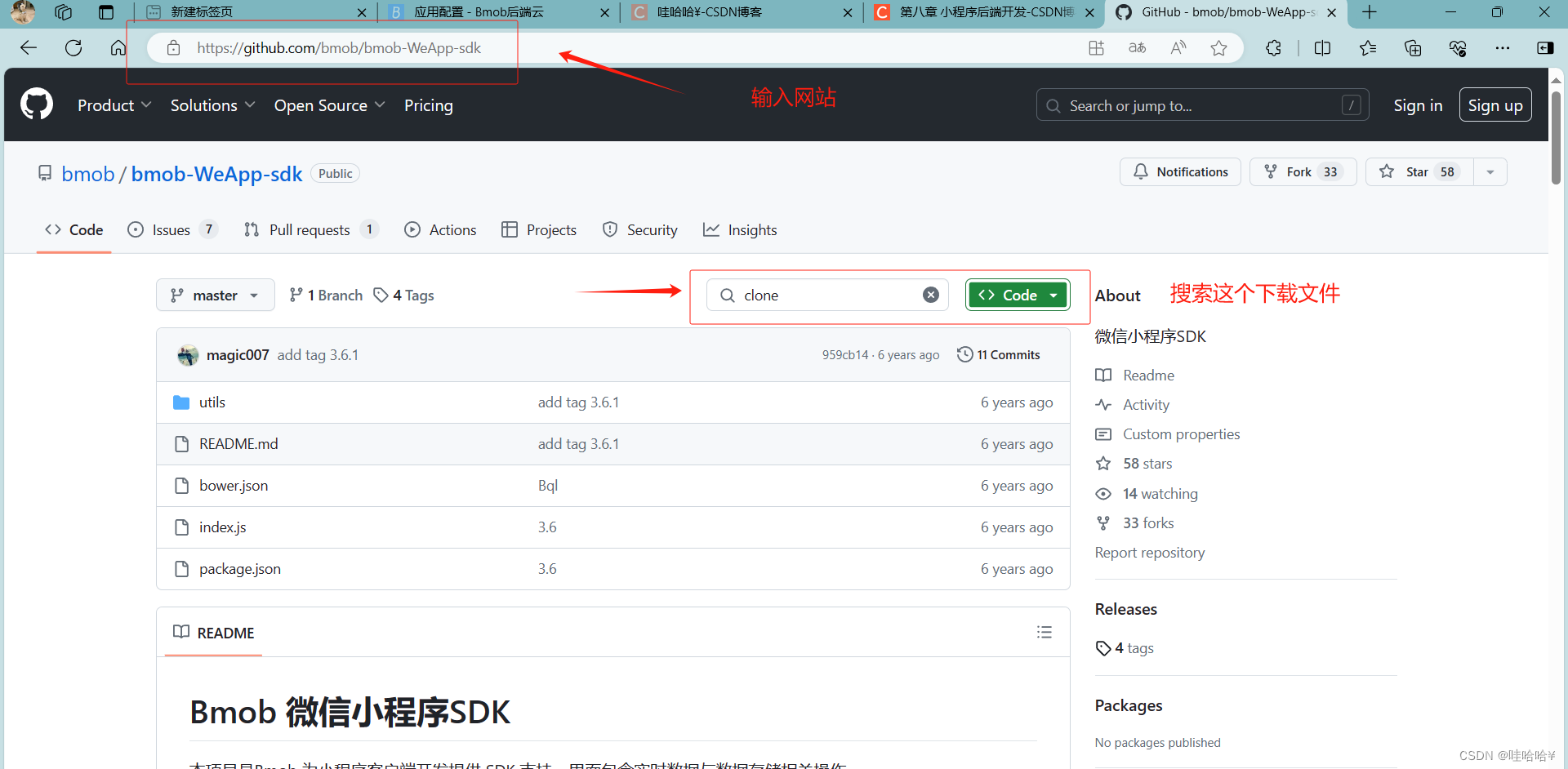Image resolution: width=1568 pixels, height=769 pixels.
Task: Click the bell Notifications button
Action: [1180, 171]
